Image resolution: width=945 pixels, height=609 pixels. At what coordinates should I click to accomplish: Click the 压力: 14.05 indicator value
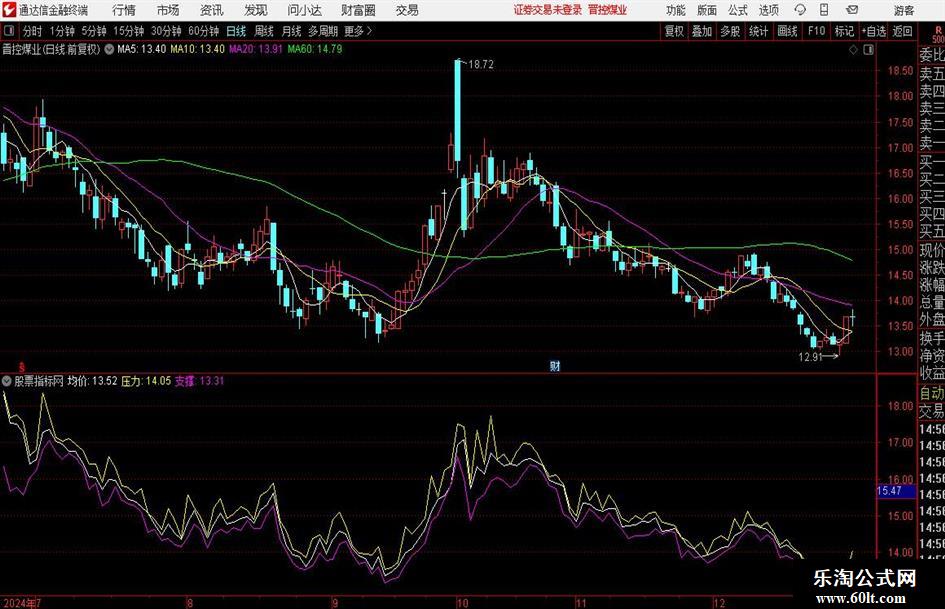[146, 381]
